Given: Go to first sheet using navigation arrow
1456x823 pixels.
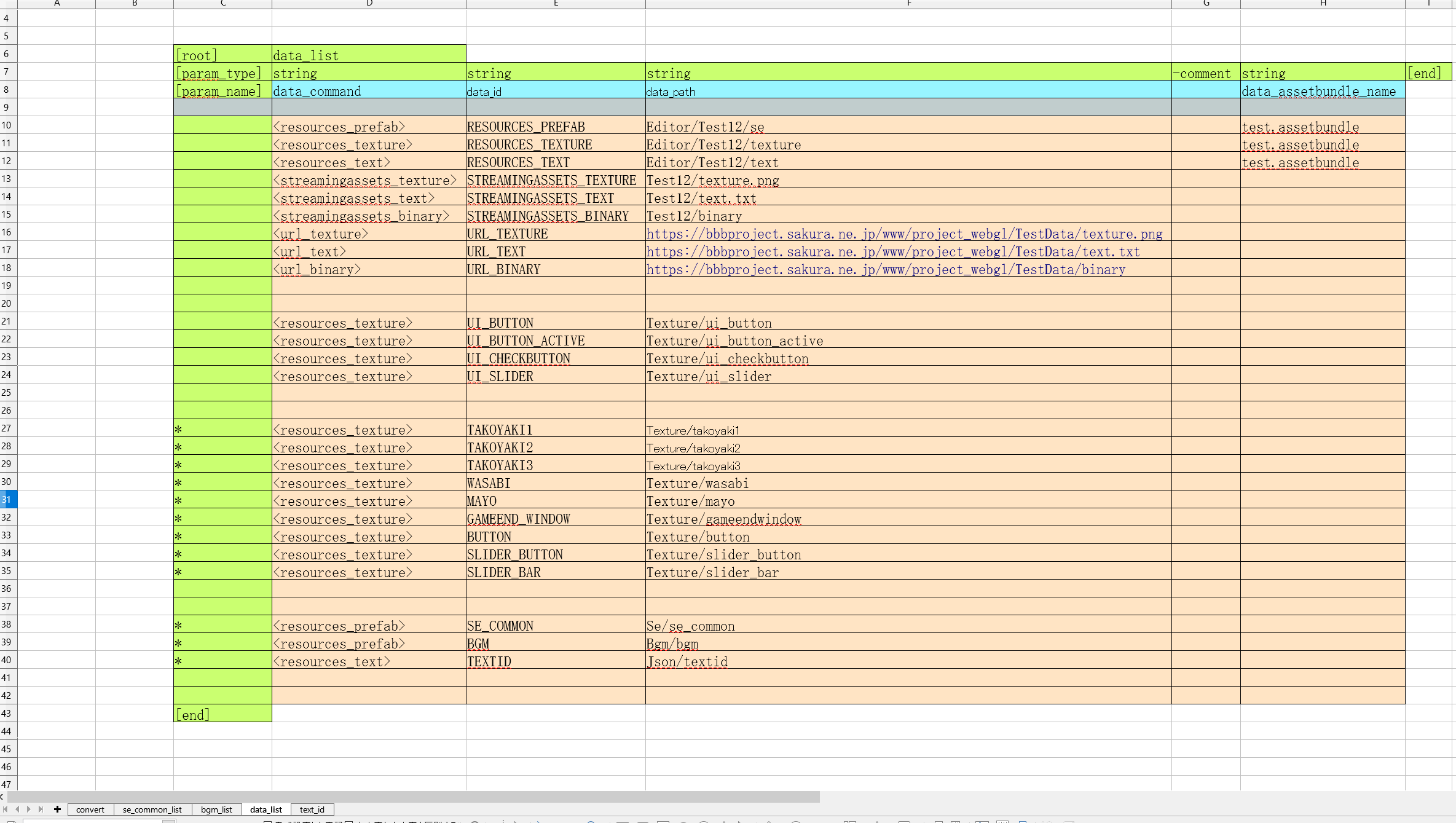Looking at the screenshot, I should click(x=6, y=809).
